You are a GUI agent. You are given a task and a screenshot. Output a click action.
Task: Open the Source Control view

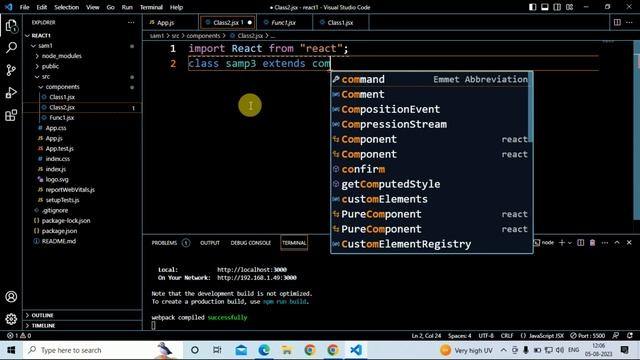[x=11, y=70]
